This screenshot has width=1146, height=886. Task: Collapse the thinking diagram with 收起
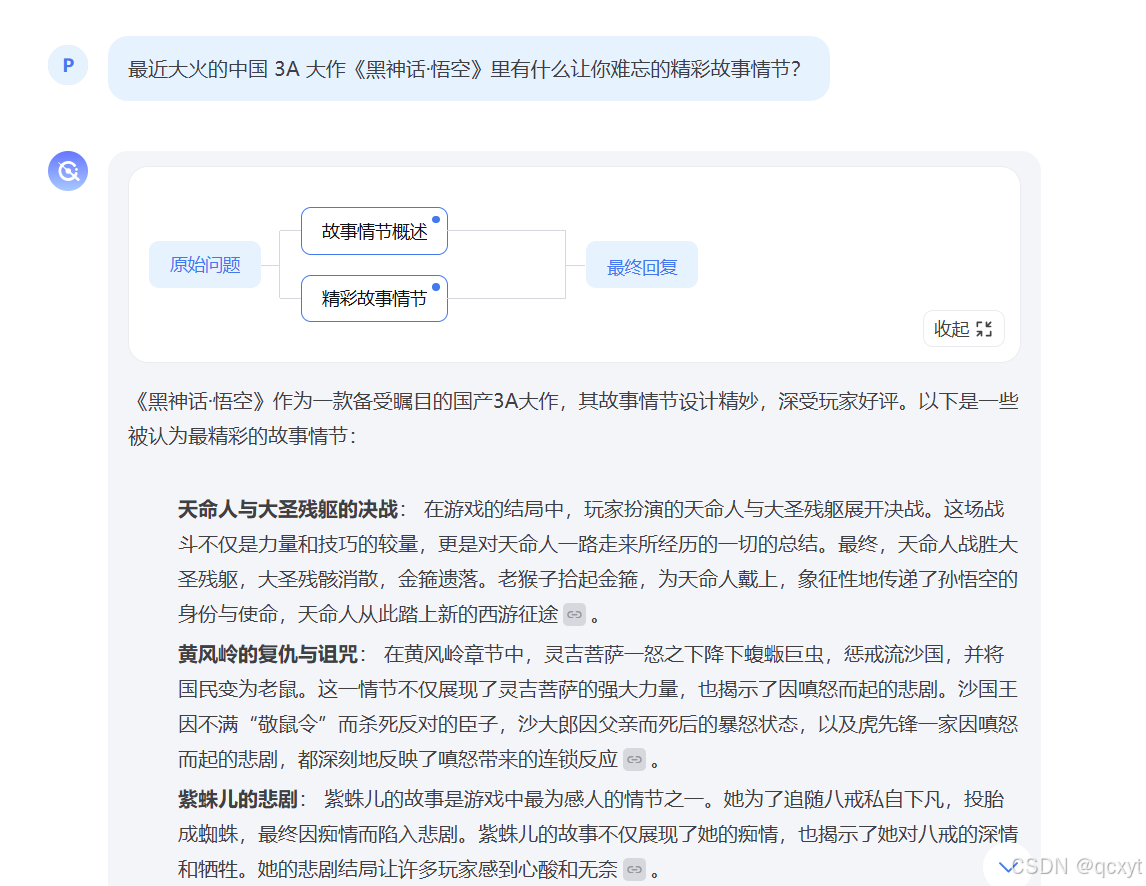tap(963, 329)
